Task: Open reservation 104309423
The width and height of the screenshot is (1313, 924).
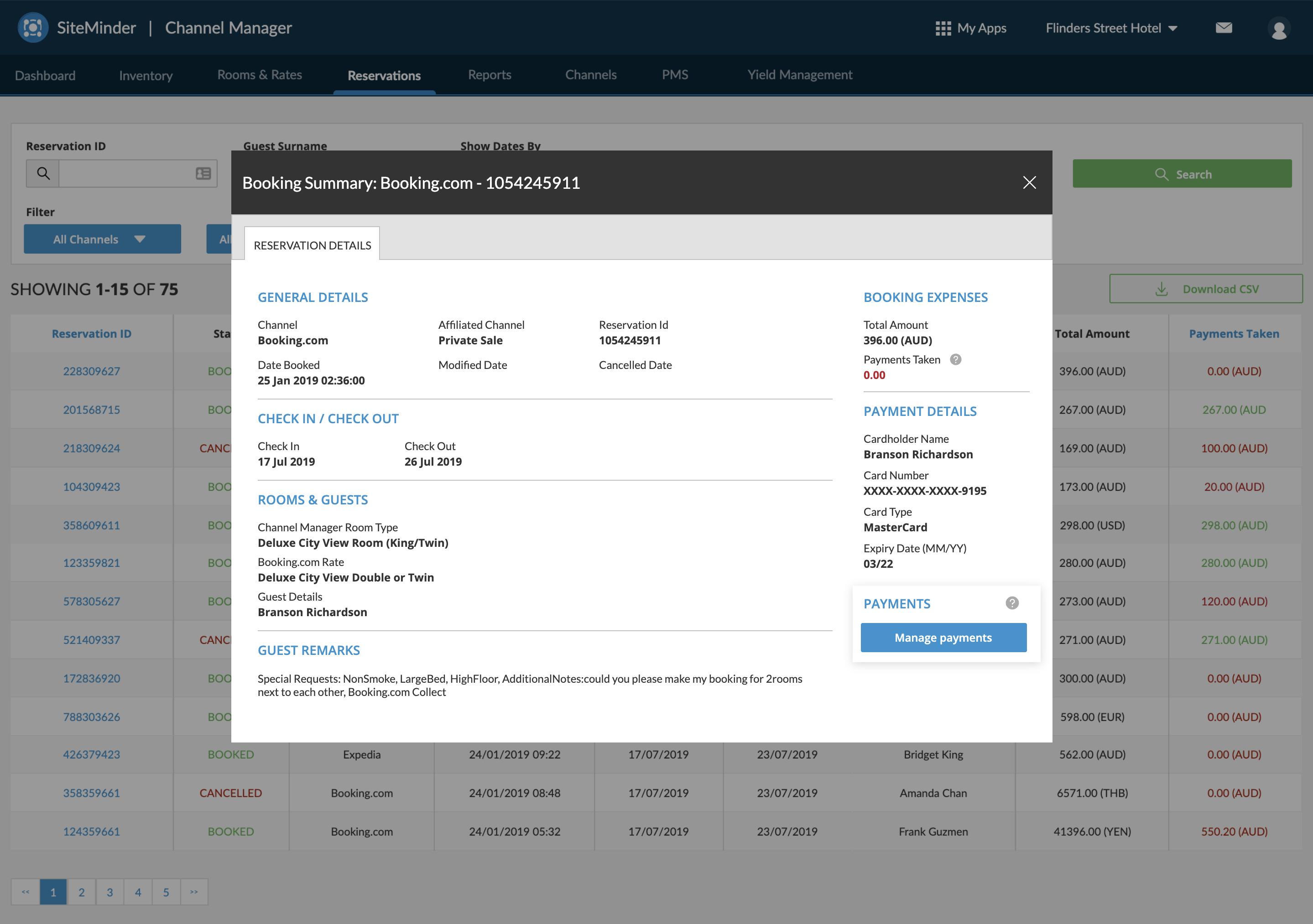Action: (92, 487)
